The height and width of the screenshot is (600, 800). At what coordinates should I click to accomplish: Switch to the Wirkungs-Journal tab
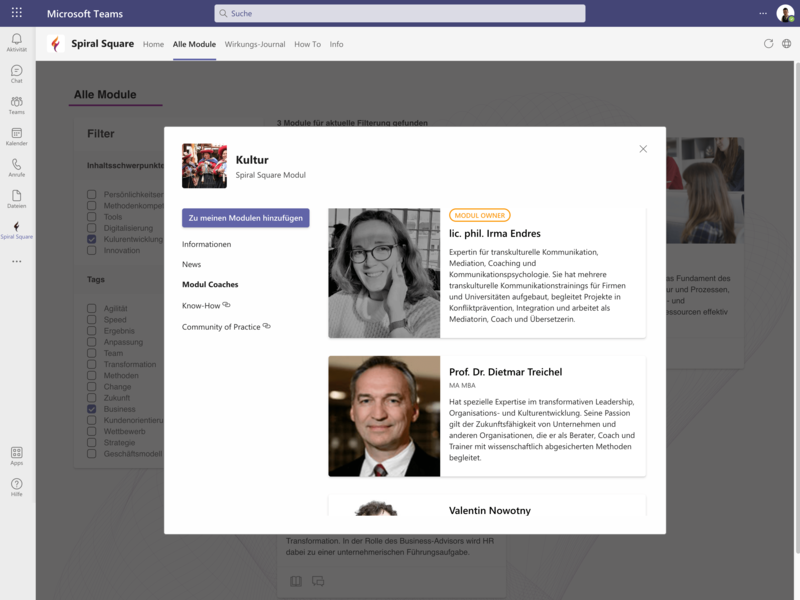[255, 44]
